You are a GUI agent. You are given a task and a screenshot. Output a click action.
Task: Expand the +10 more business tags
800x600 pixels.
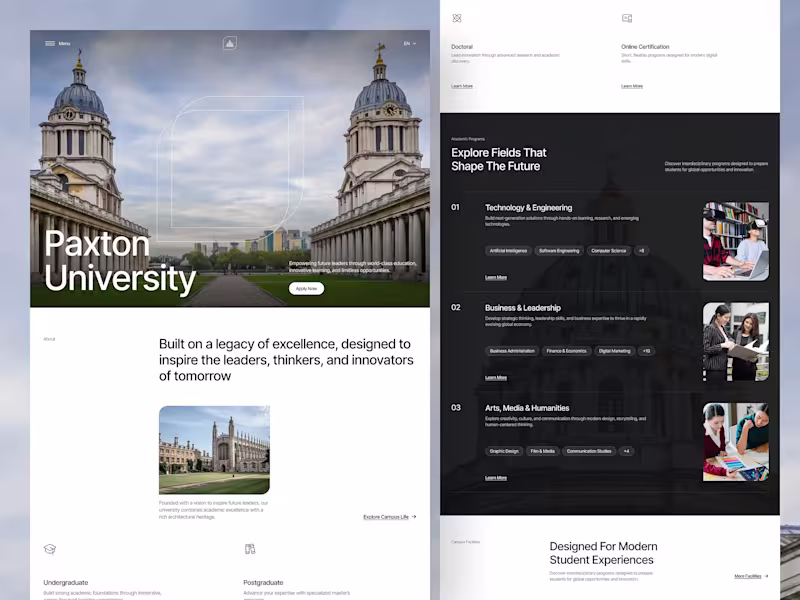(646, 351)
